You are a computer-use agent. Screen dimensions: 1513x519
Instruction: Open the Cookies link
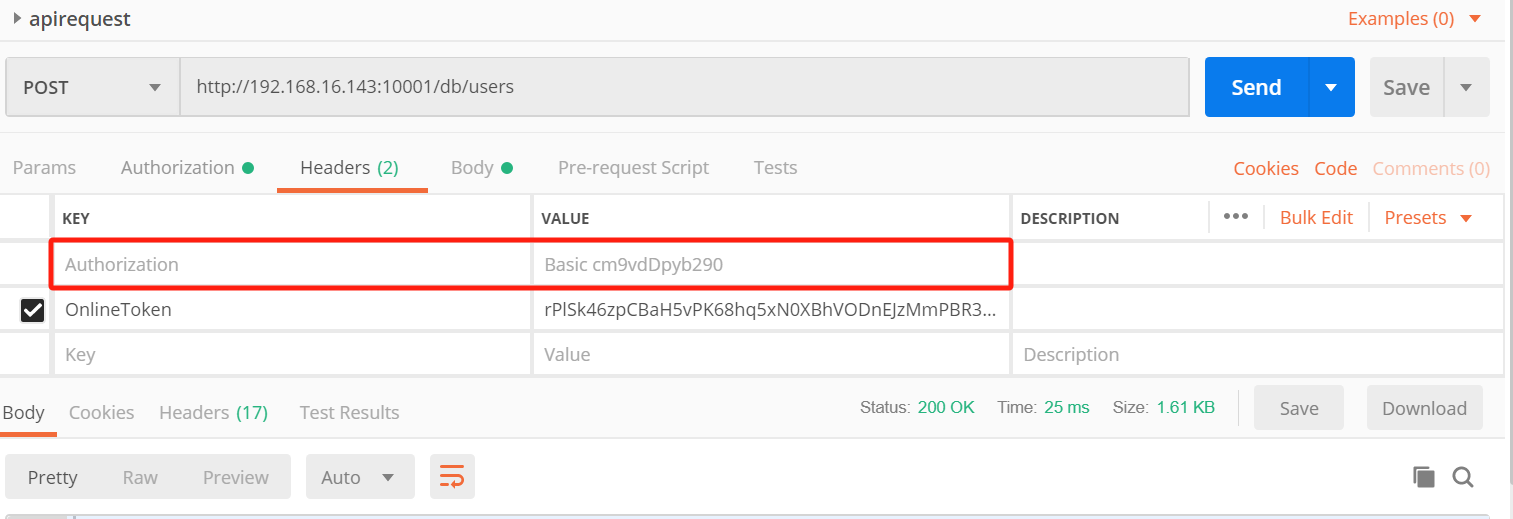click(x=1266, y=168)
